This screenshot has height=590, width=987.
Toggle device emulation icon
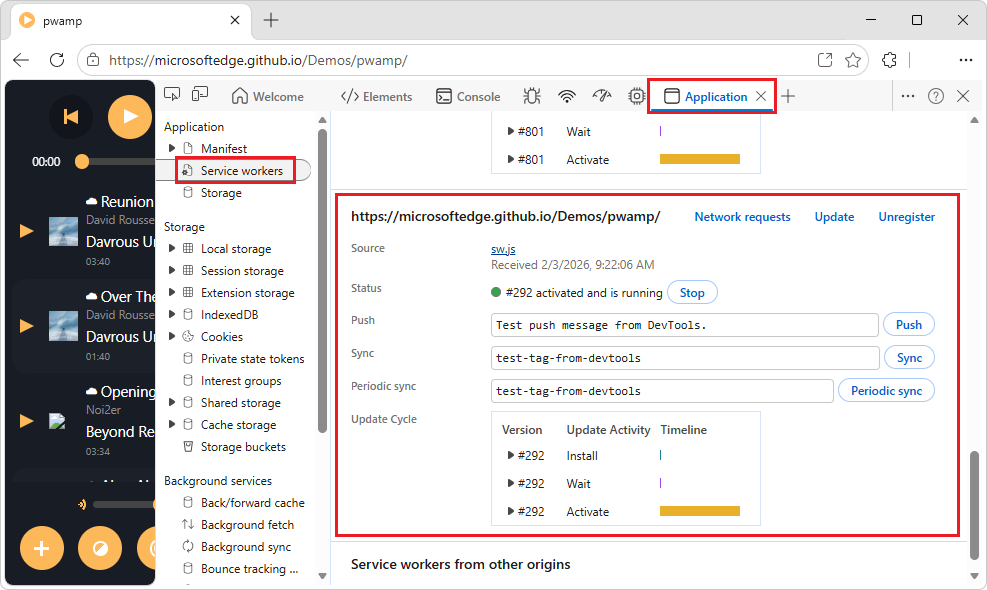point(200,95)
